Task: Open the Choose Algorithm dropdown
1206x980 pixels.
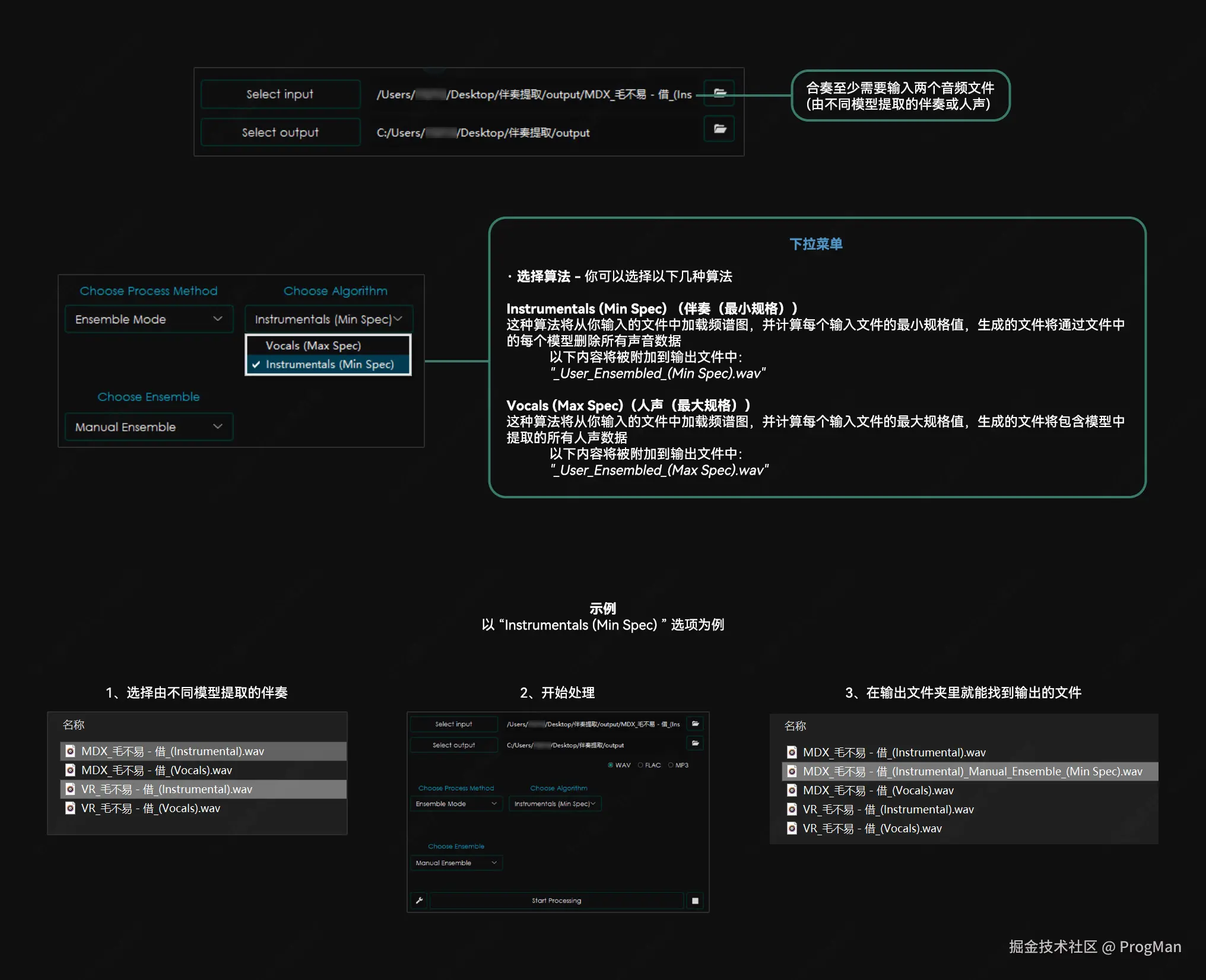Action: (328, 319)
